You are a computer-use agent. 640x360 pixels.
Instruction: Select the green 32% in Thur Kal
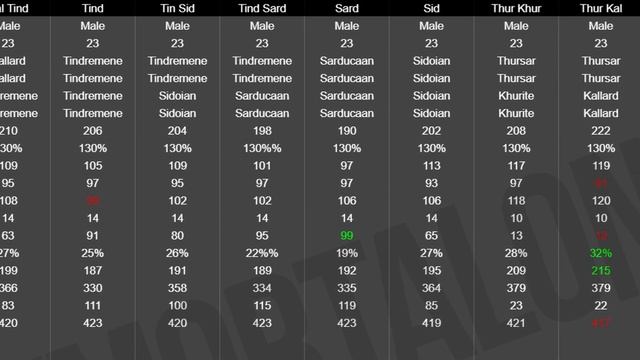601,253
